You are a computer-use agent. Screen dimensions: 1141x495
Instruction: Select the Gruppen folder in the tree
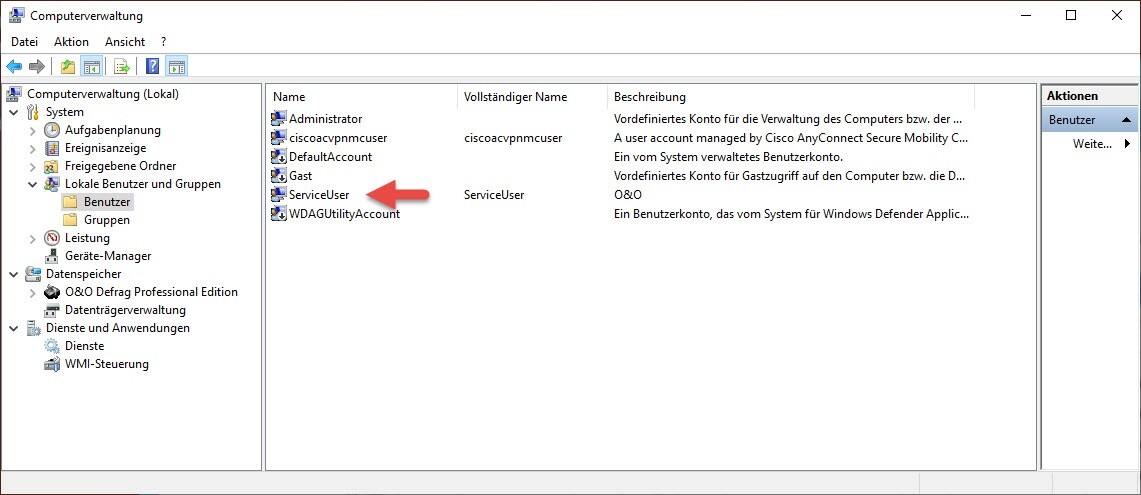click(x=106, y=220)
